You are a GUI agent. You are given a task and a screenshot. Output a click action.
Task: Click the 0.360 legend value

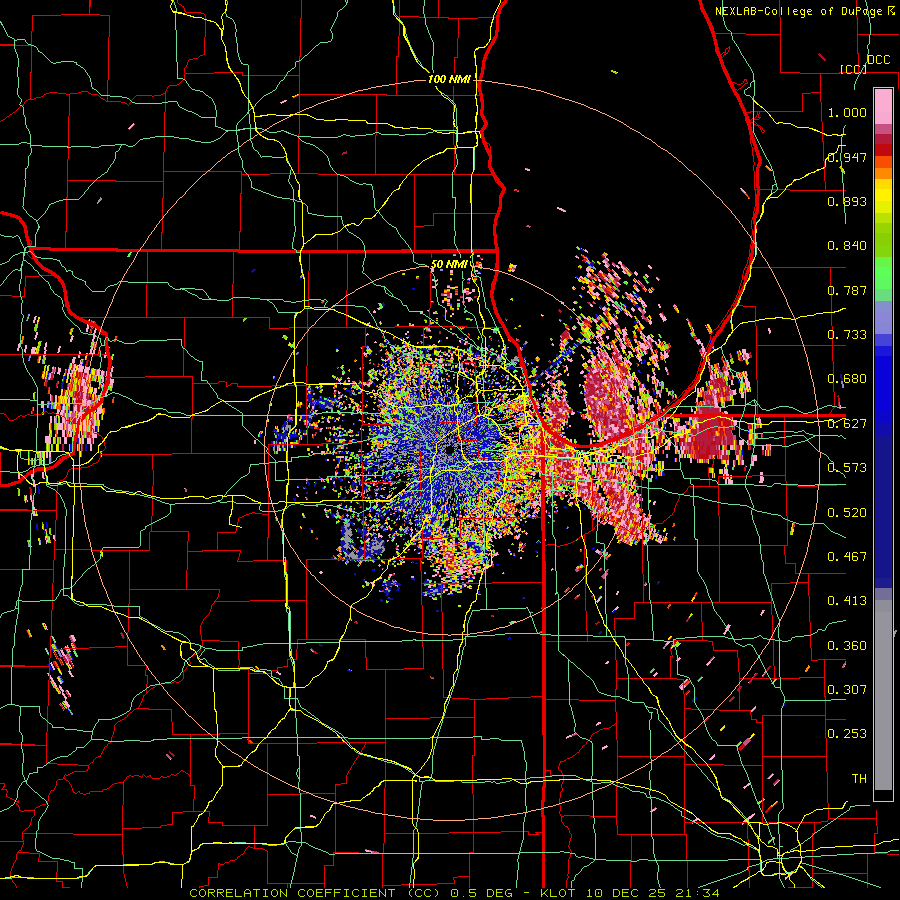[x=847, y=646]
